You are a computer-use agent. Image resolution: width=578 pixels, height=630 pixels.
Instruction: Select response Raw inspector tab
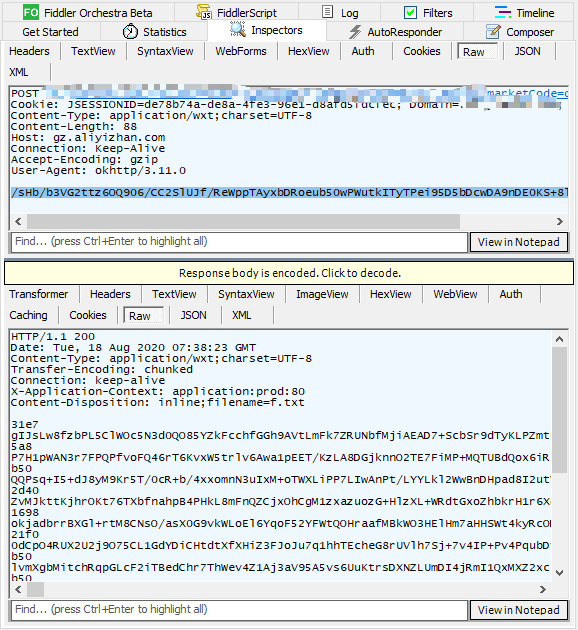143,315
